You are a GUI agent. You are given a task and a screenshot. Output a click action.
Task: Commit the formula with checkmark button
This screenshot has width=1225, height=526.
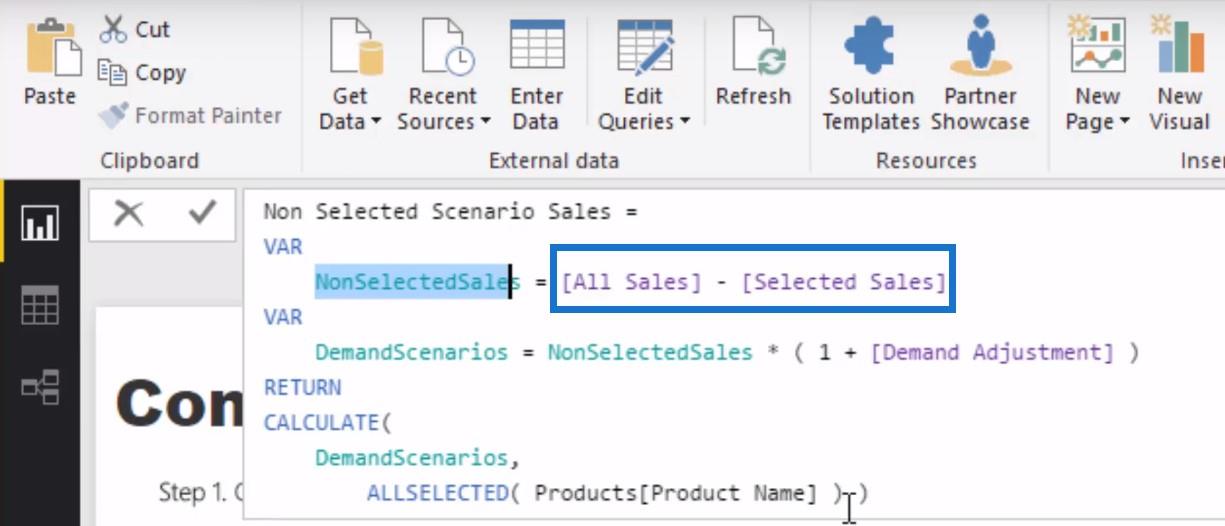click(x=203, y=213)
